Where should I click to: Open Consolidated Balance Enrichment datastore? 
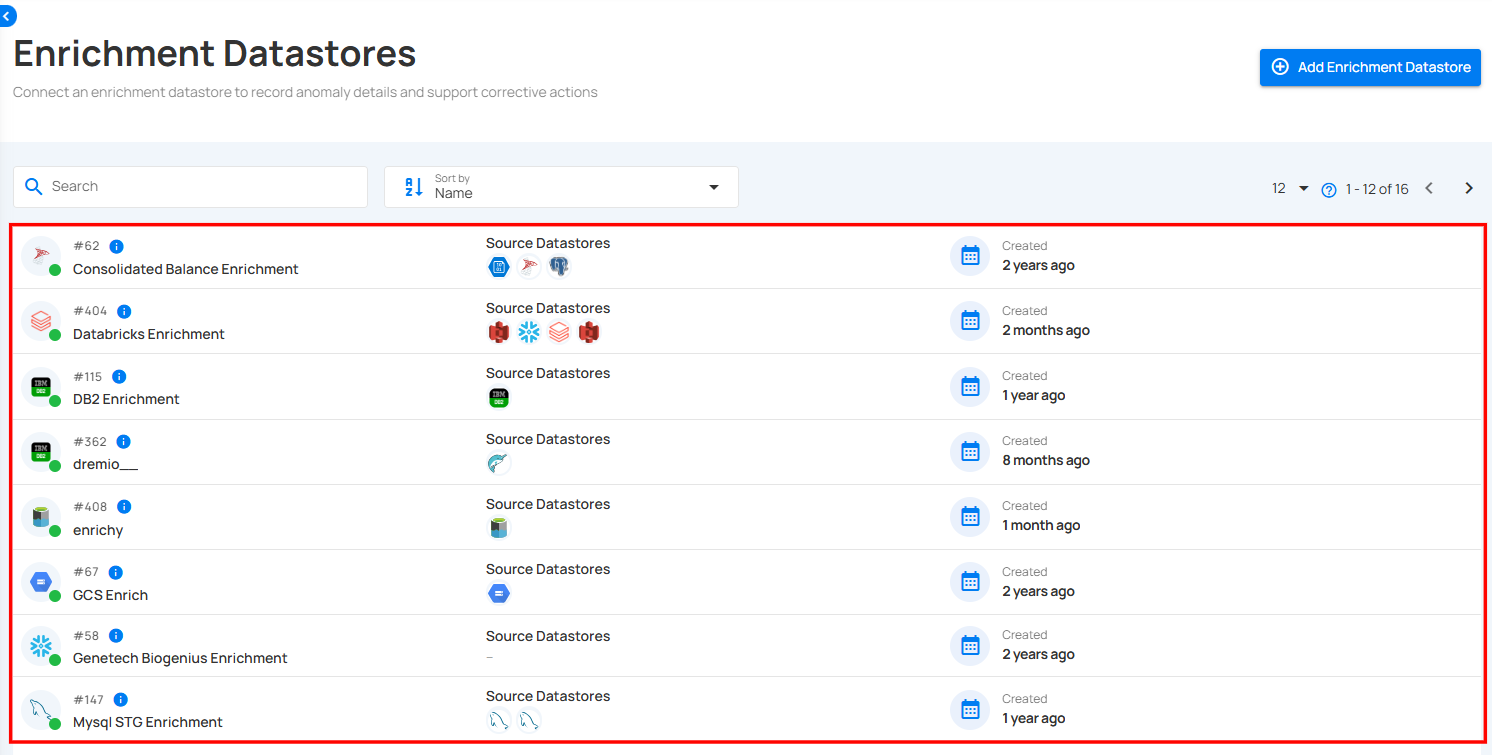pos(186,269)
